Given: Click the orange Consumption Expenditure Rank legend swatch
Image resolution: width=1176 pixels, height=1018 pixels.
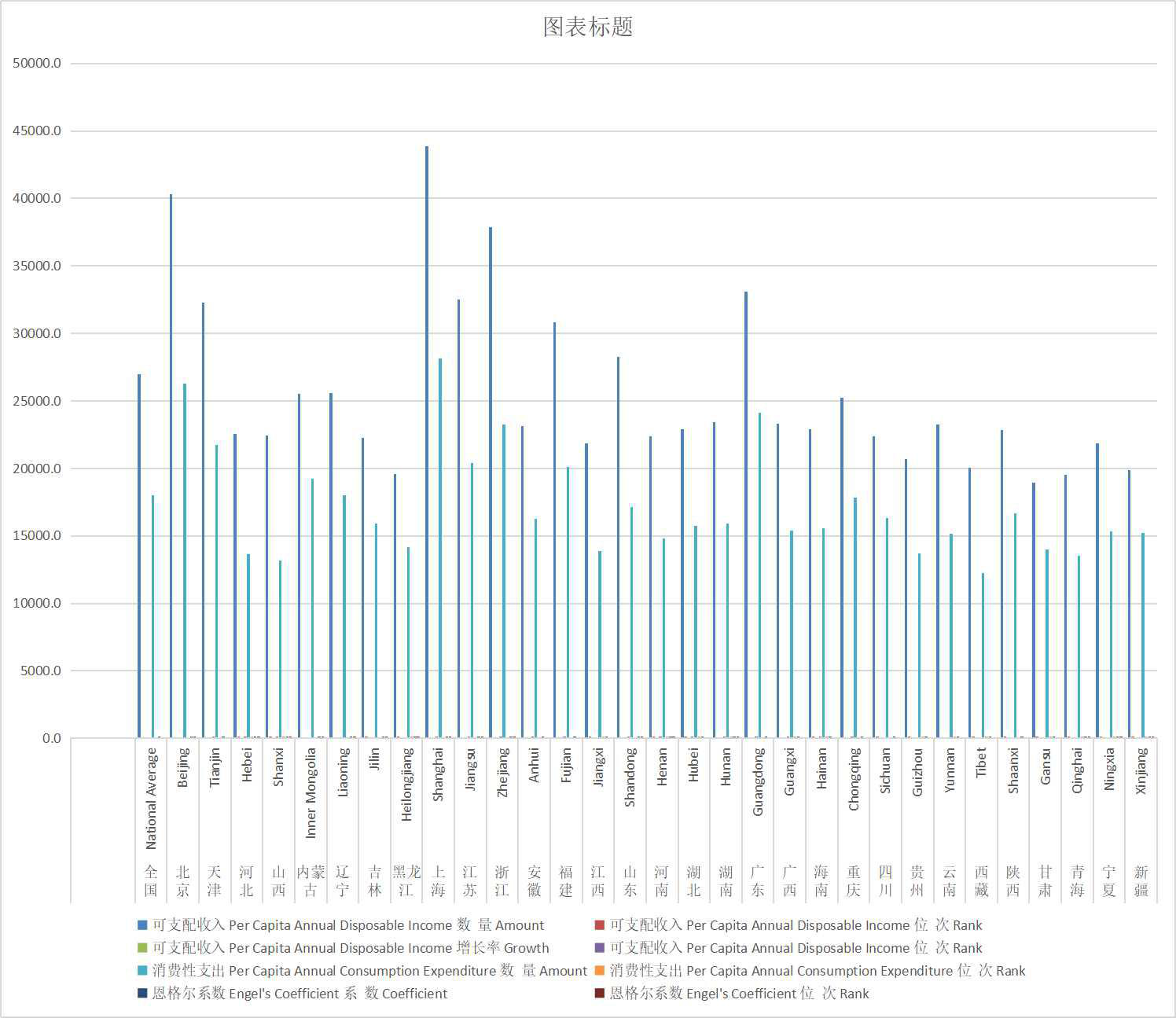Looking at the screenshot, I should 600,971.
